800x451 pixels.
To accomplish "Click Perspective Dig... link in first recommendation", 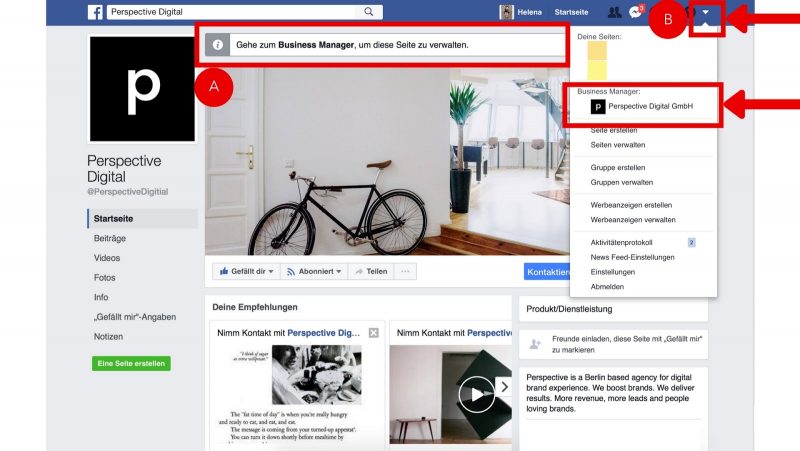I will pos(323,333).
